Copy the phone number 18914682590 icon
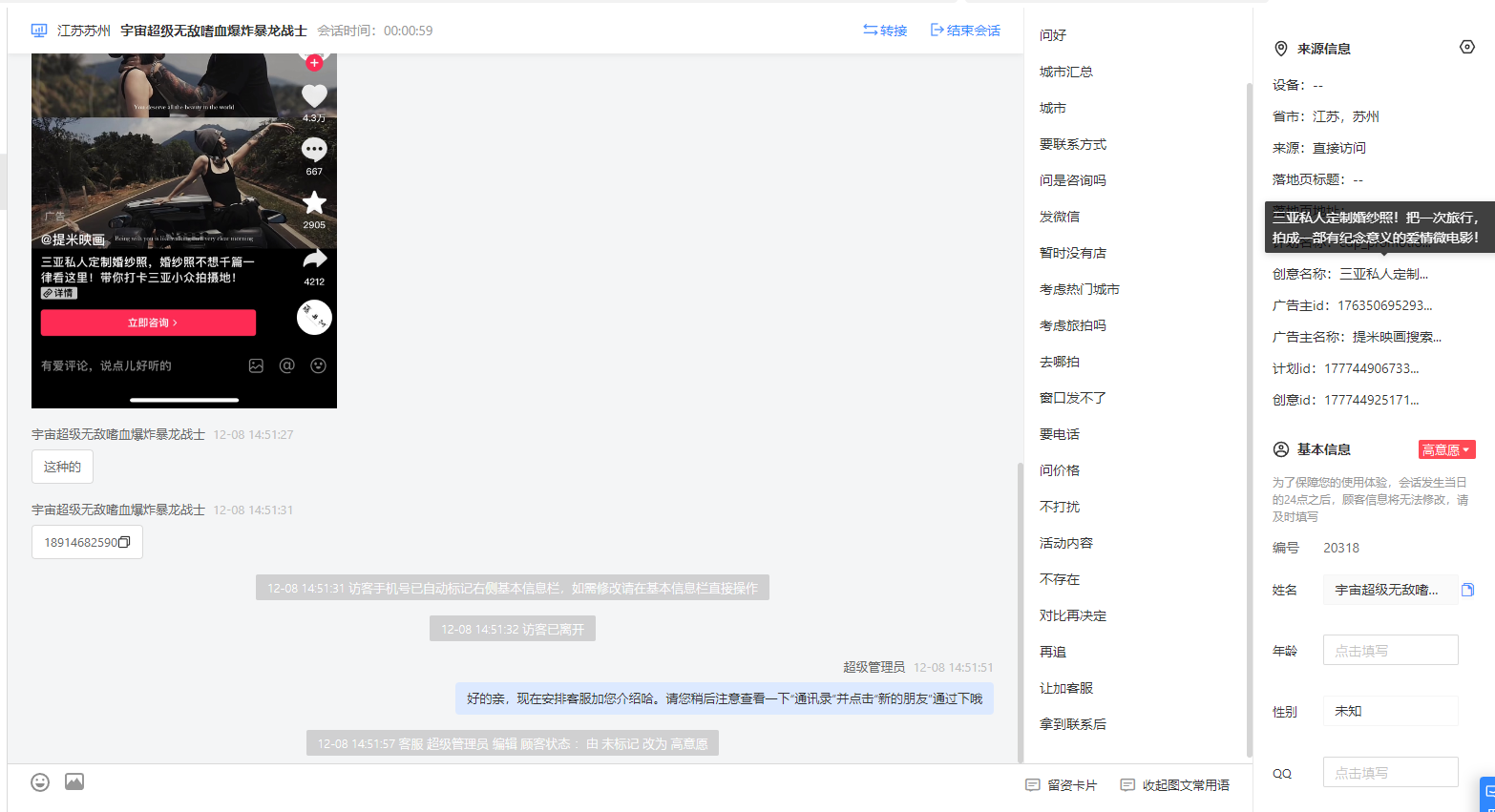 tap(124, 542)
